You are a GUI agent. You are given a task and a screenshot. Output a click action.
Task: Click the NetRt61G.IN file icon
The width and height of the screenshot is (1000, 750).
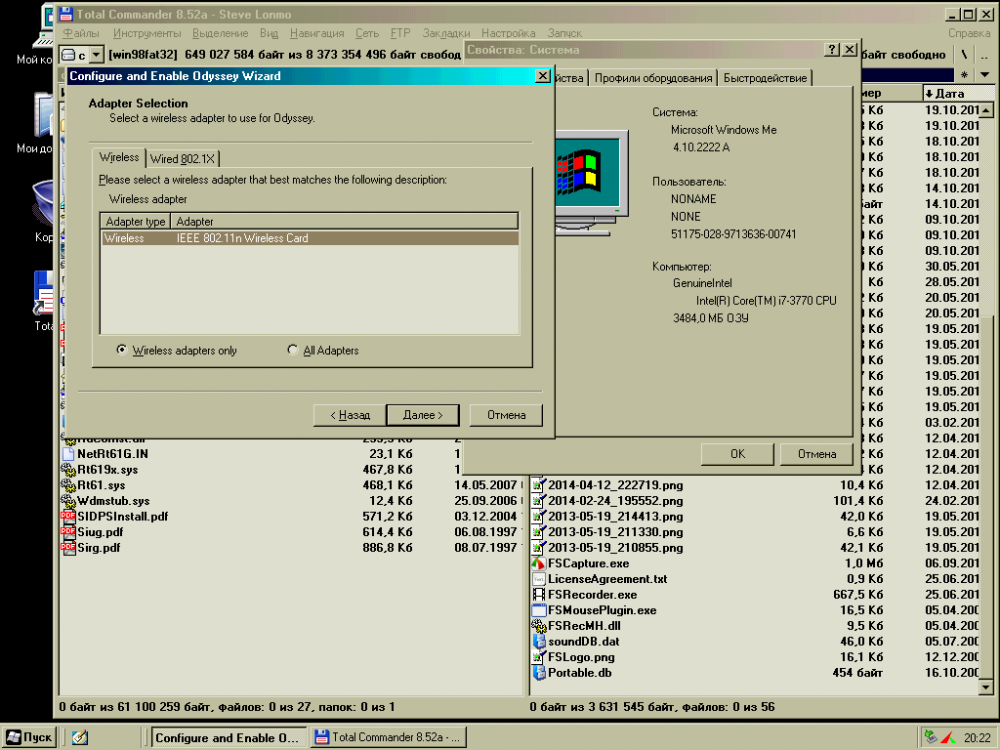pos(68,453)
